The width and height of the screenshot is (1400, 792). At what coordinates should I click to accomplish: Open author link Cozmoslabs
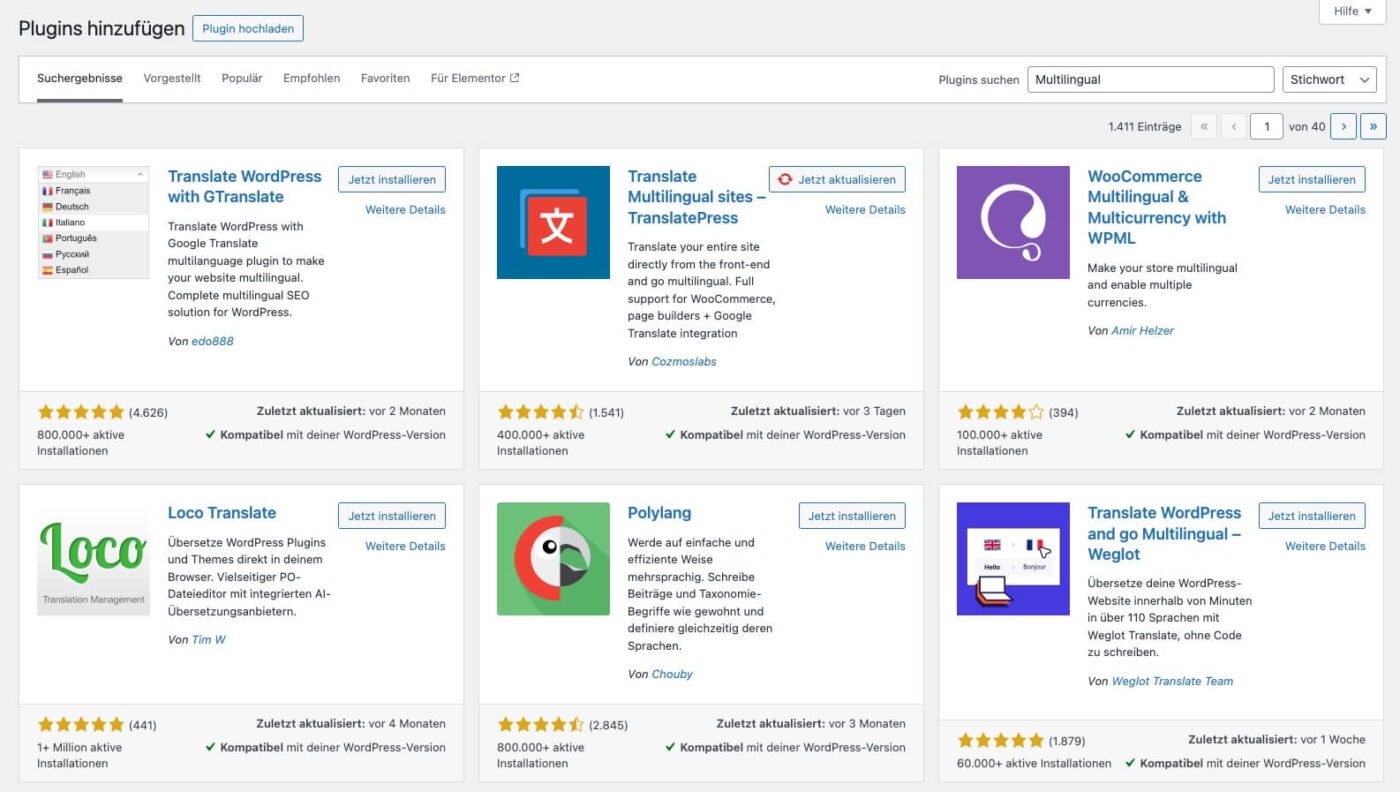684,362
